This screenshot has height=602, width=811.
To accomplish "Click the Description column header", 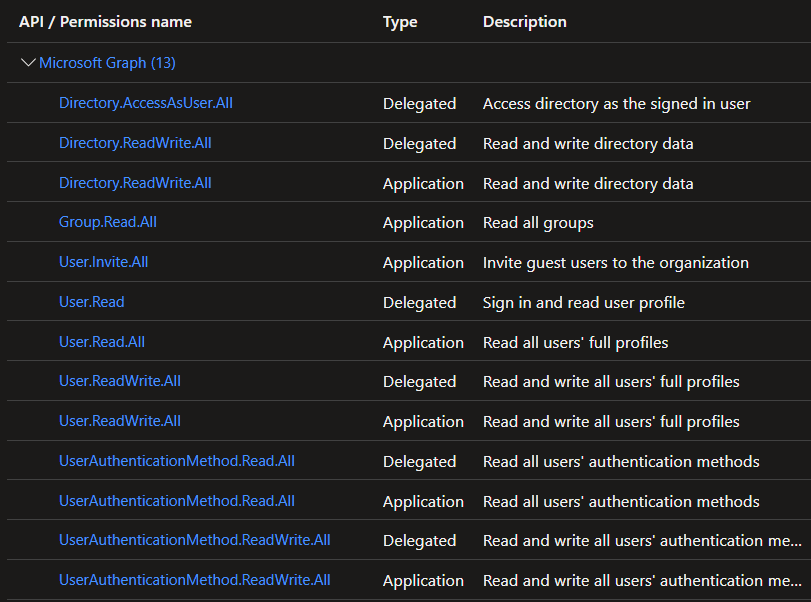I will [524, 22].
